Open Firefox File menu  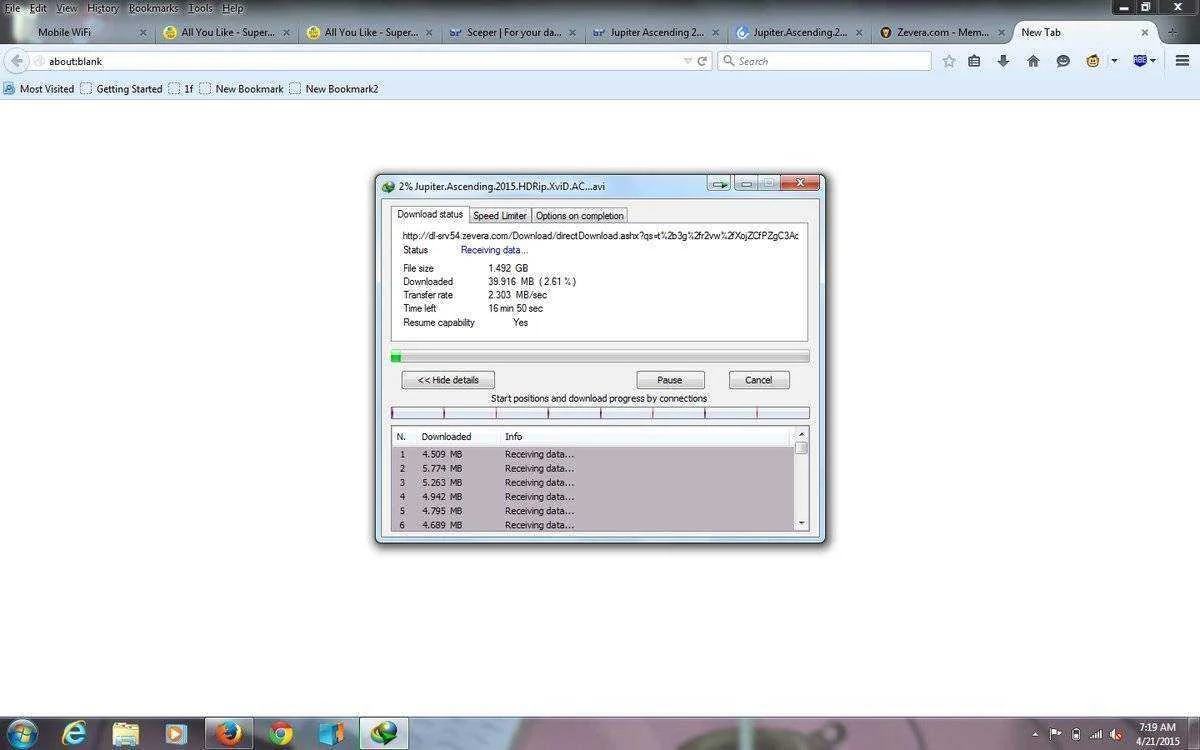(x=12, y=8)
